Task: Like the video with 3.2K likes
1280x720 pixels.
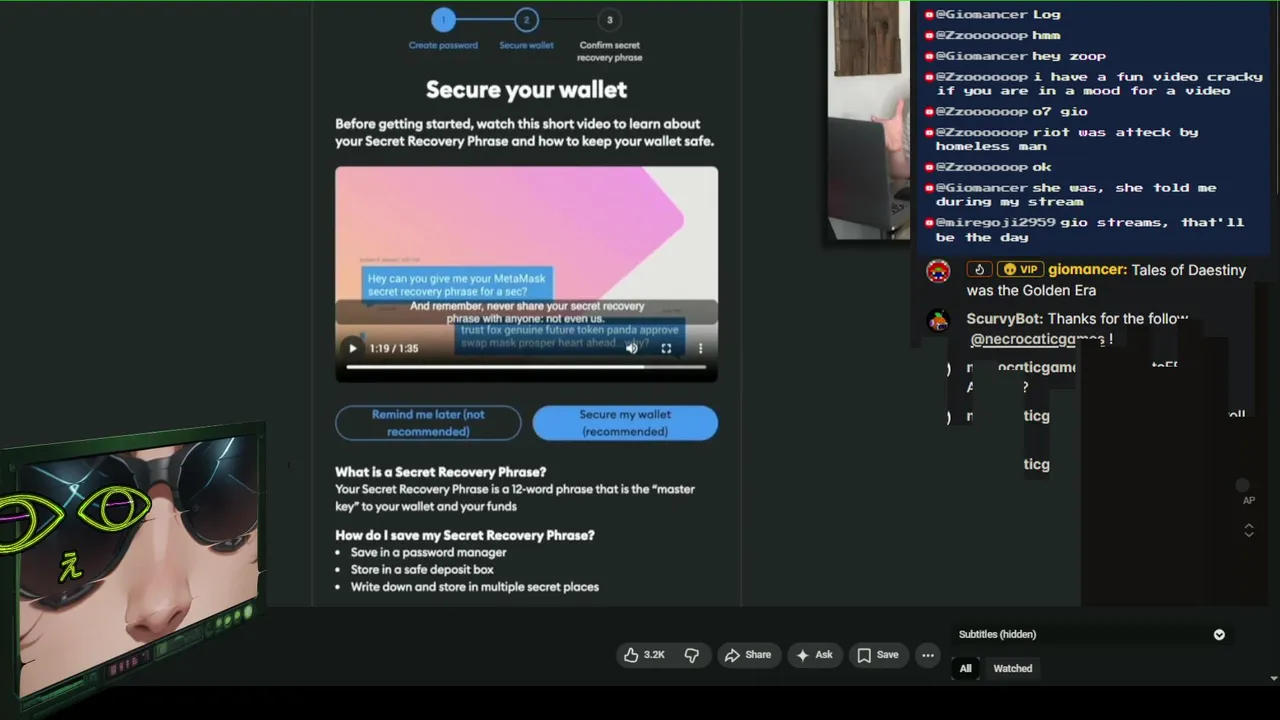Action: point(643,655)
